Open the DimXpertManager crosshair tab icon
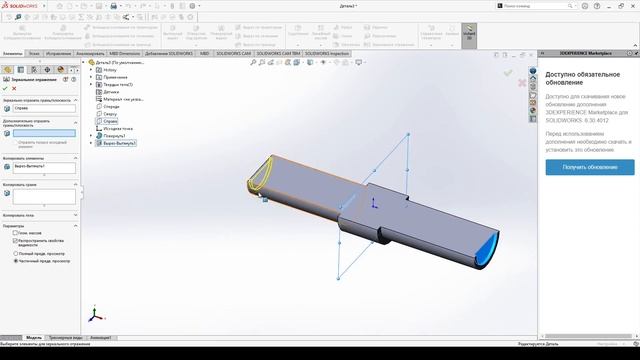640x360 pixels. (x=47, y=70)
